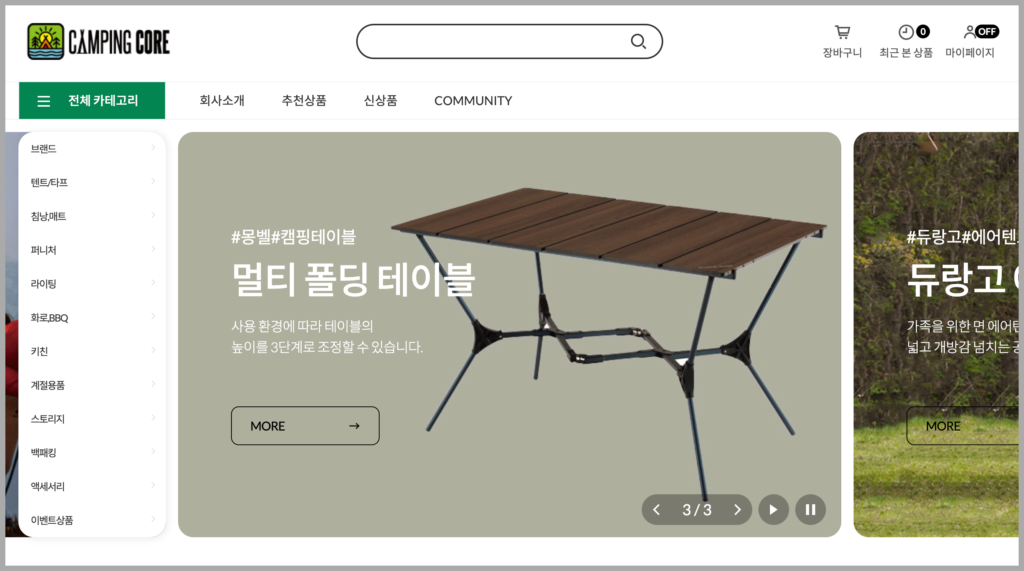Open the 추천상품 link

tap(304, 101)
